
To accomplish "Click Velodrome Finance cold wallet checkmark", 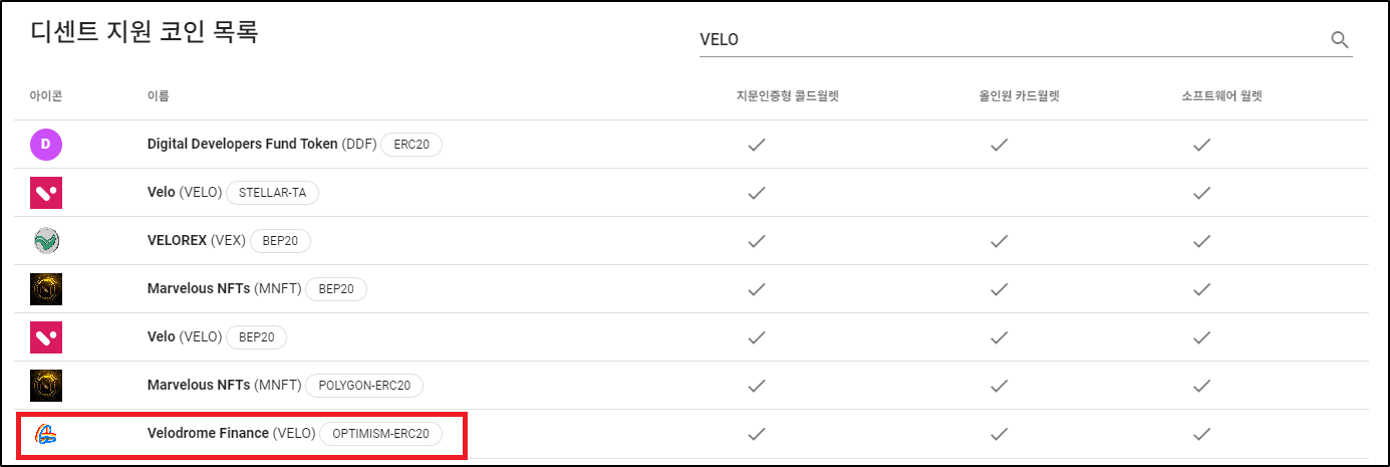I will [757, 433].
